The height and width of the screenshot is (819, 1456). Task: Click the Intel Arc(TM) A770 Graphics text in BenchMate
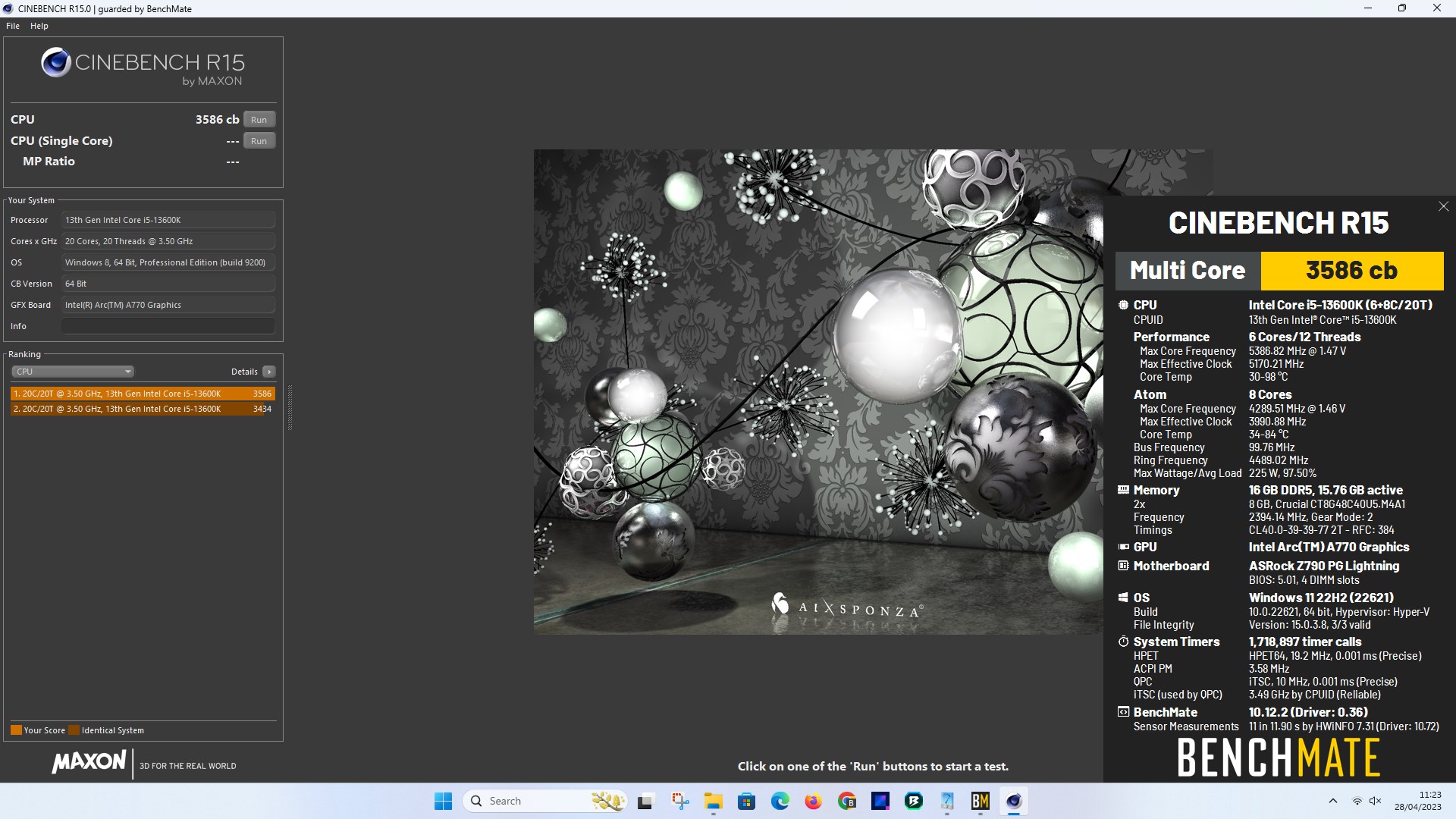pos(1329,547)
